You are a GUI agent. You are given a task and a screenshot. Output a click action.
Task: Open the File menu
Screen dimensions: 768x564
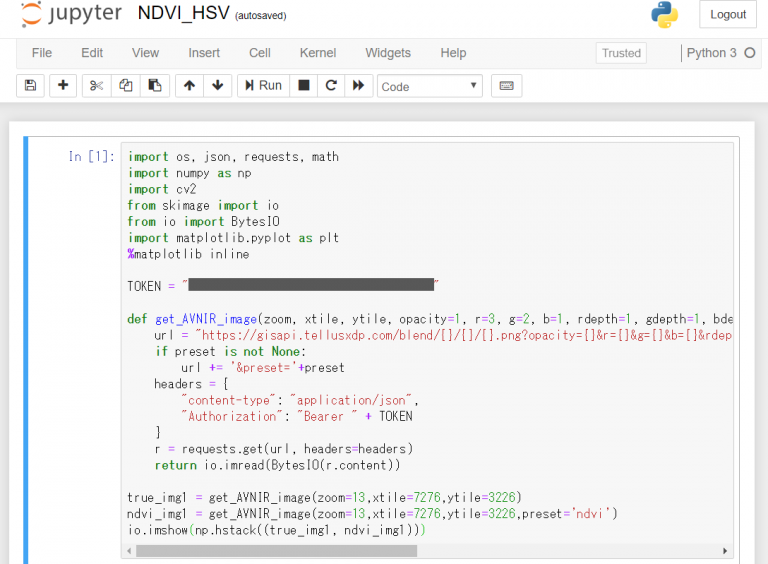pos(42,53)
